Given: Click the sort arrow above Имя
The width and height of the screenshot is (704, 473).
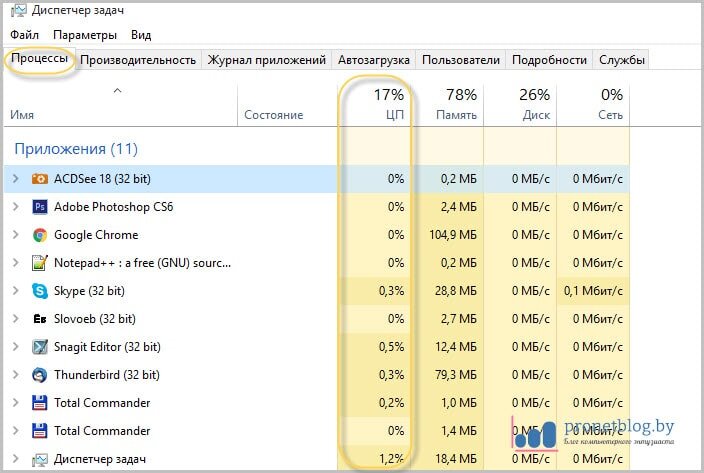Looking at the screenshot, I should click(118, 91).
